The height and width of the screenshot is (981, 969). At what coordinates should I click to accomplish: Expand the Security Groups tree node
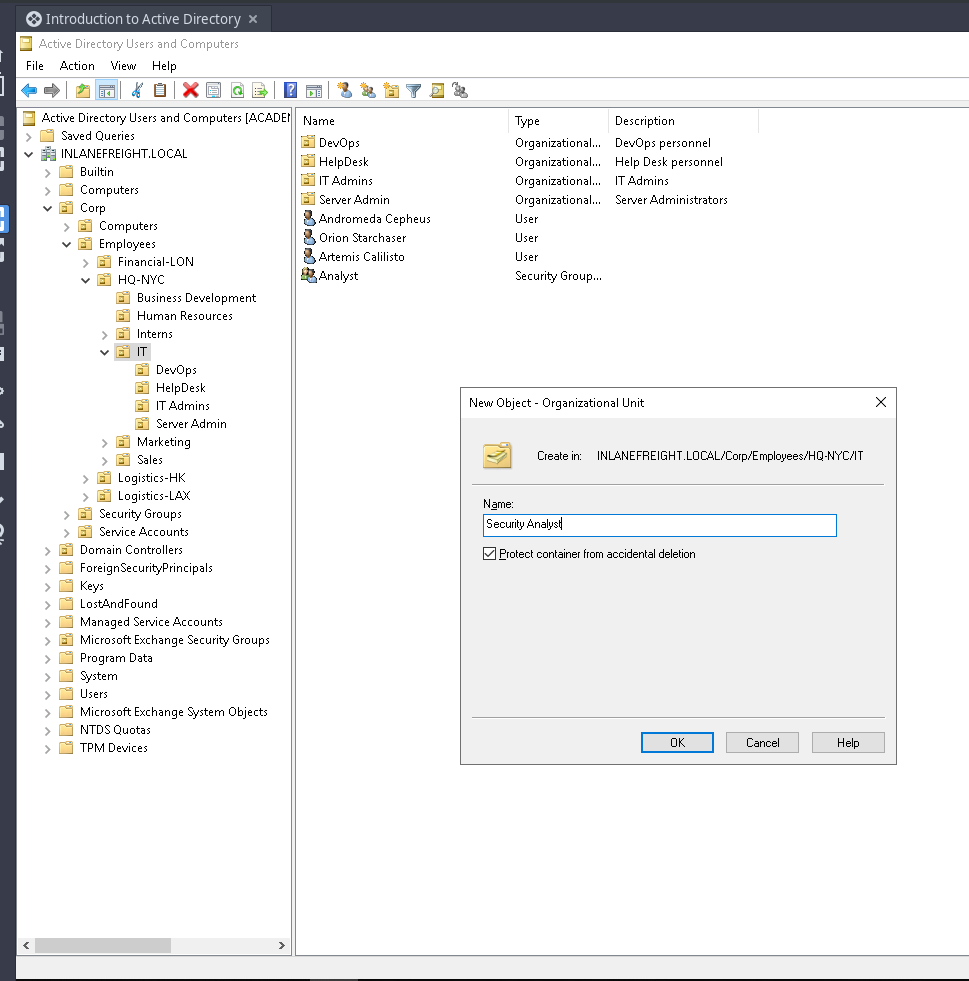pyautogui.click(x=67, y=514)
